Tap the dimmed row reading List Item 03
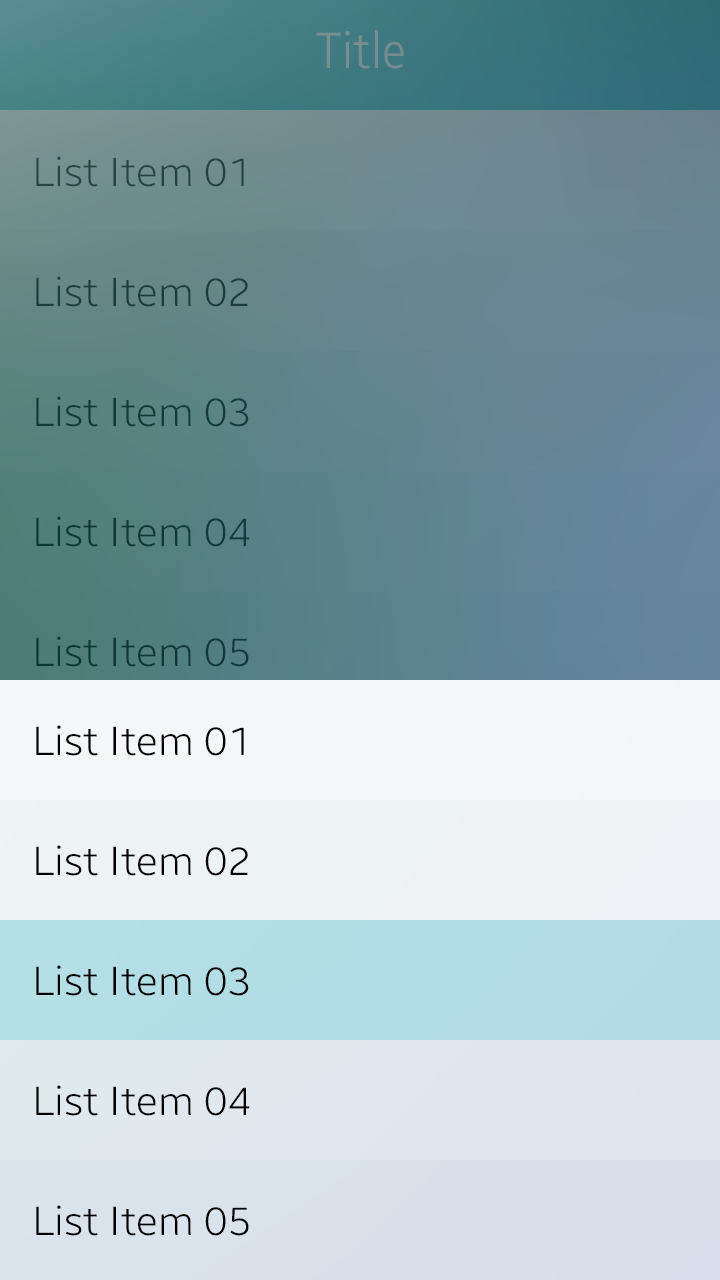 (x=360, y=412)
